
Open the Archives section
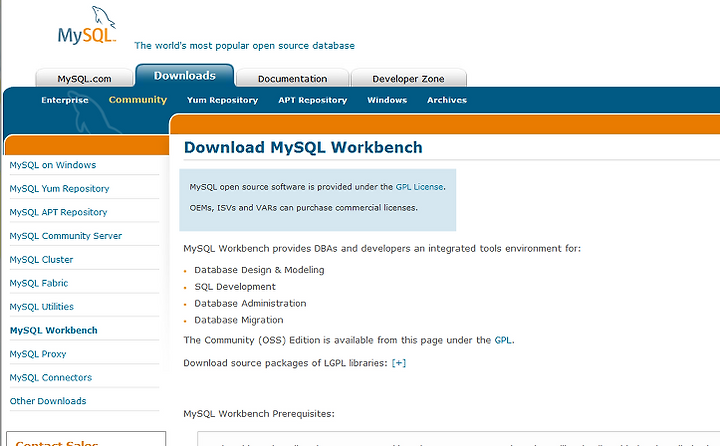(x=447, y=100)
